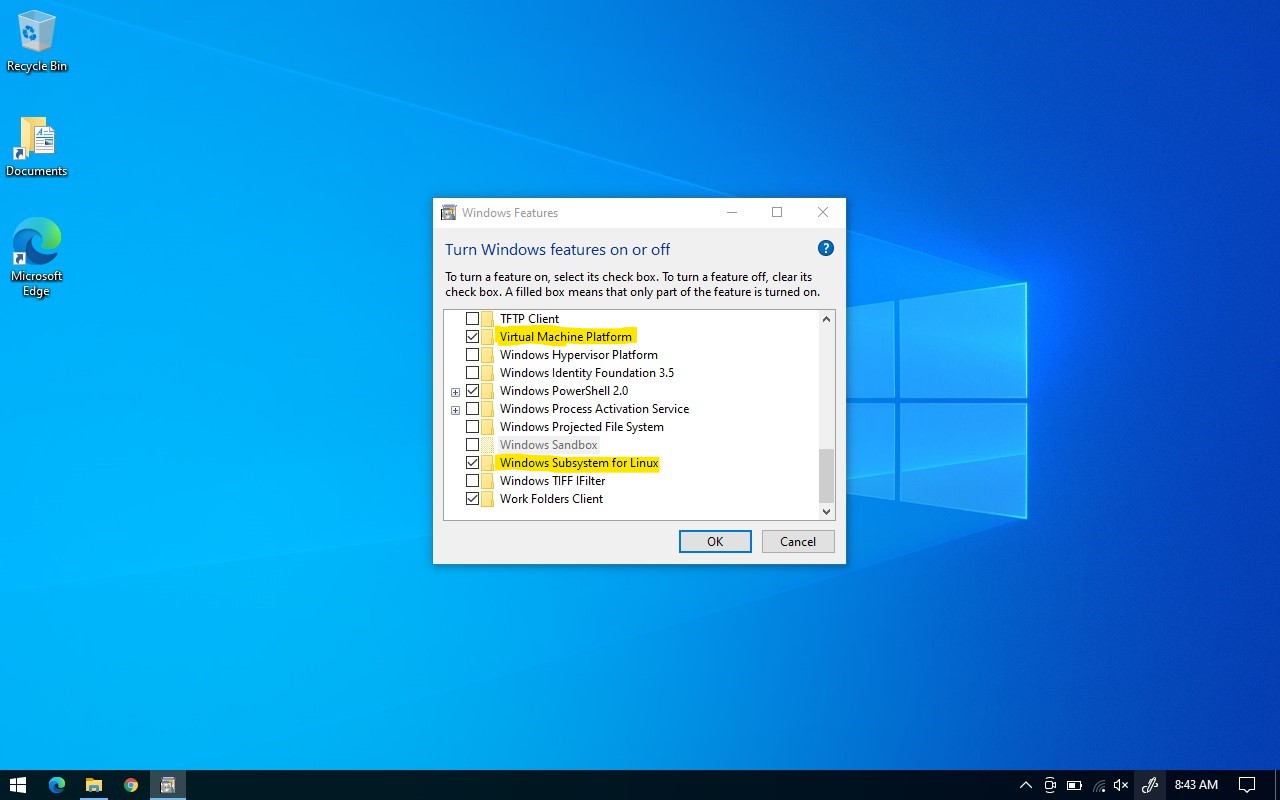
Task: Show hidden icons in system tray
Action: pyautogui.click(x=1025, y=785)
